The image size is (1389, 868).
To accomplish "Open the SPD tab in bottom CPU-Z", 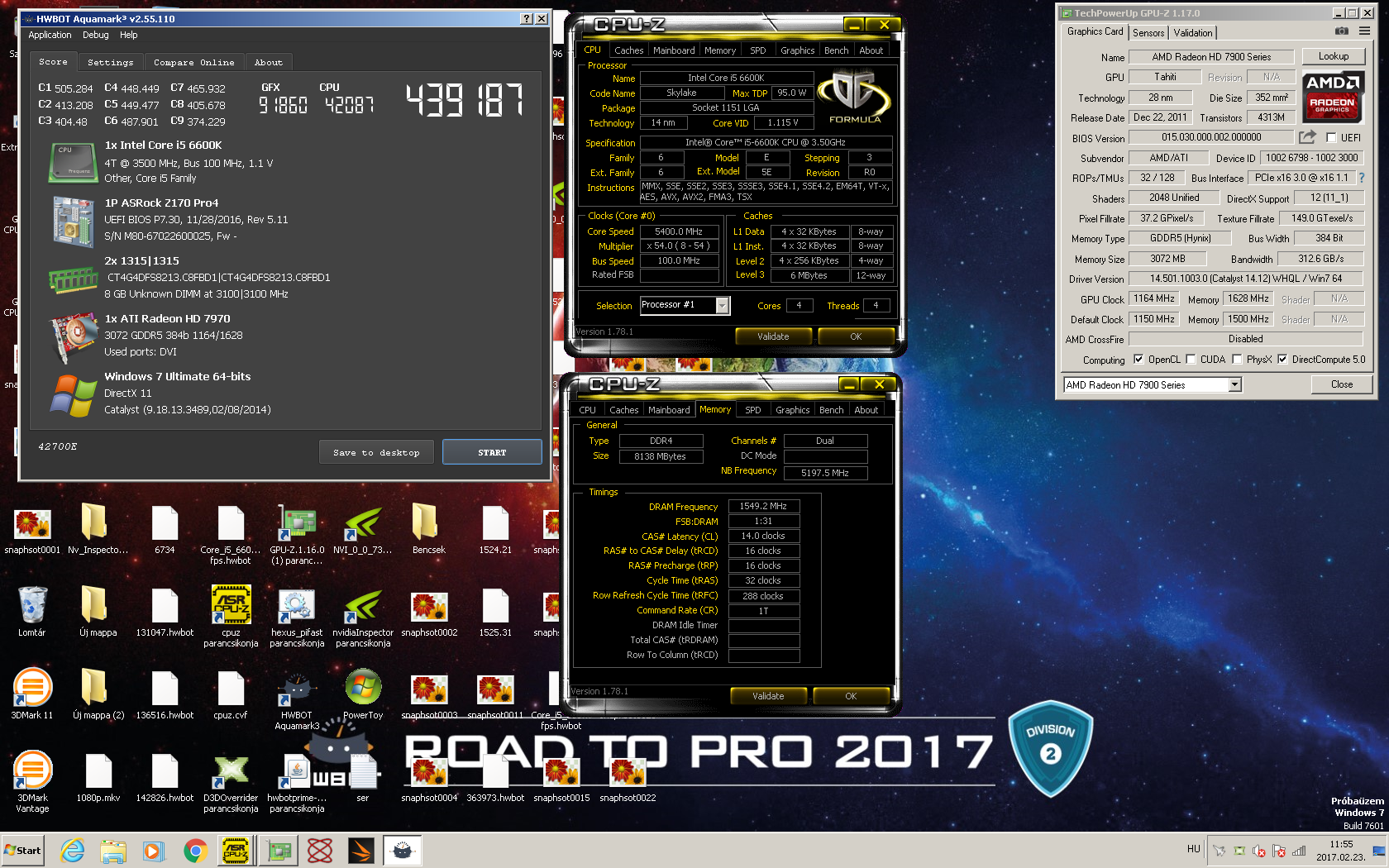I will click(752, 410).
